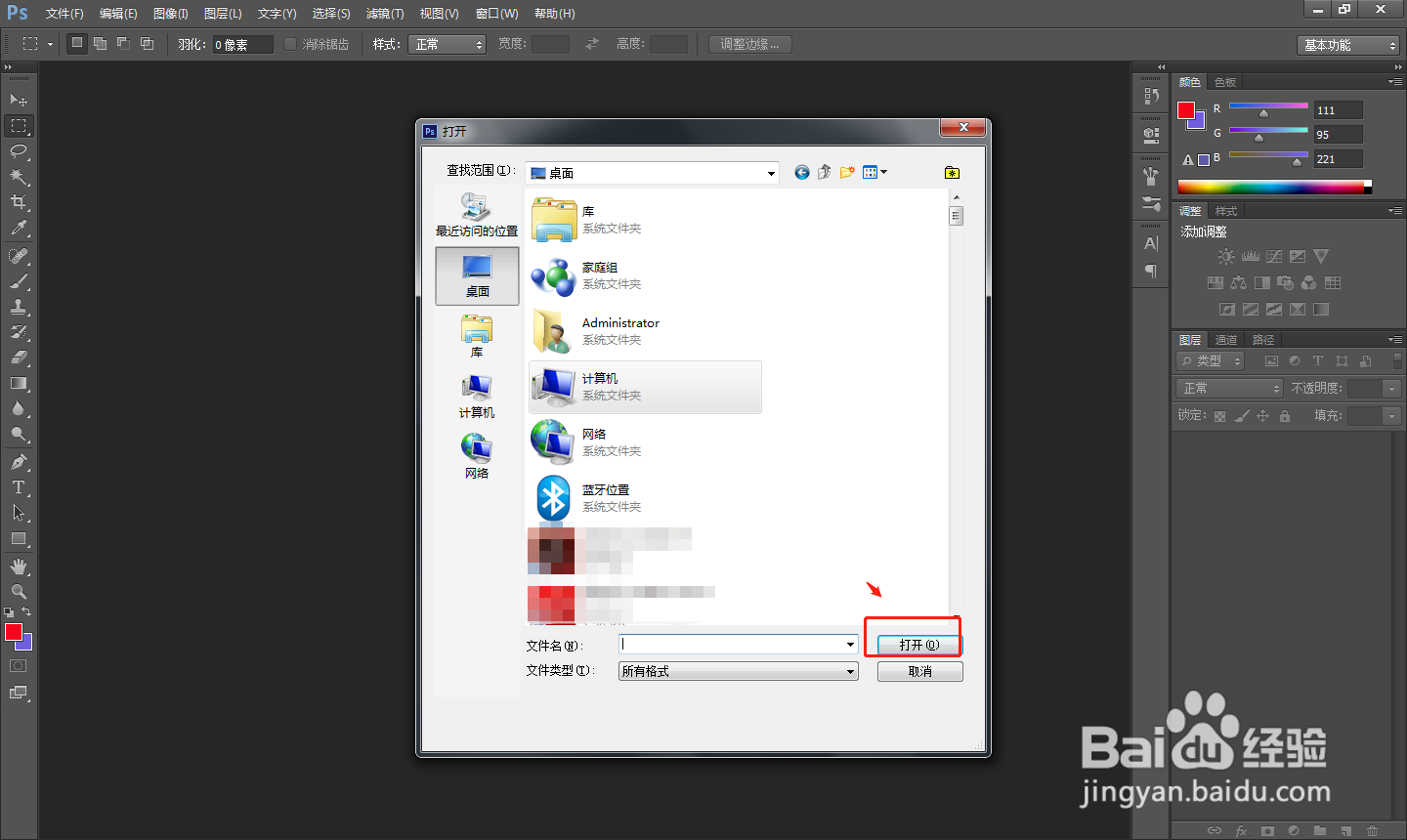1407x840 pixels.
Task: Expand the look-in location dropdown
Action: [x=771, y=173]
